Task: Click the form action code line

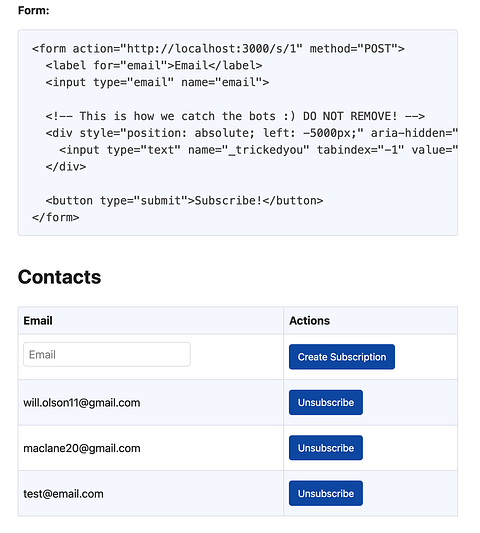Action: coord(218,49)
